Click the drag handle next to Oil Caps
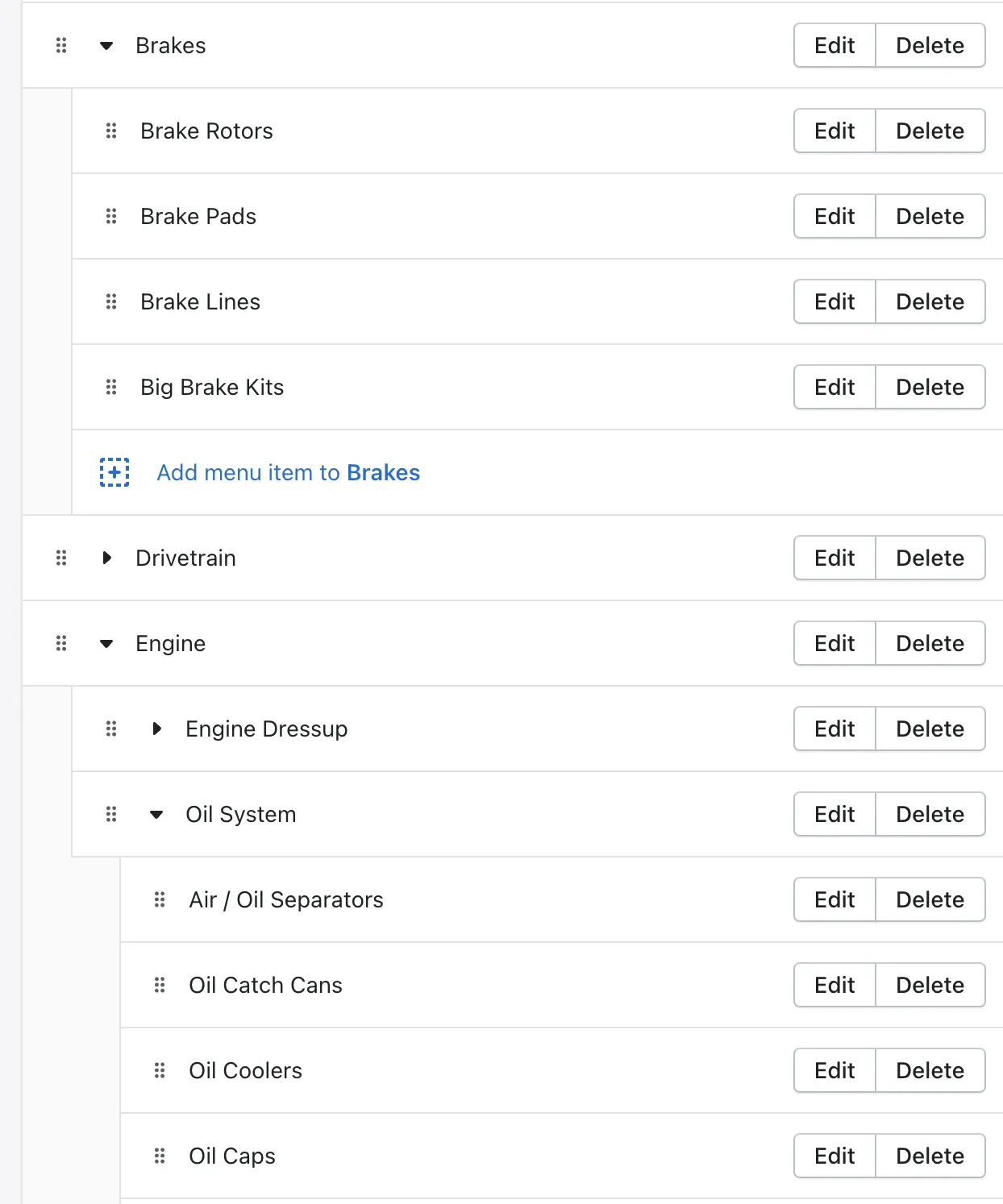This screenshot has height=1204, width=1003. pyautogui.click(x=160, y=1156)
